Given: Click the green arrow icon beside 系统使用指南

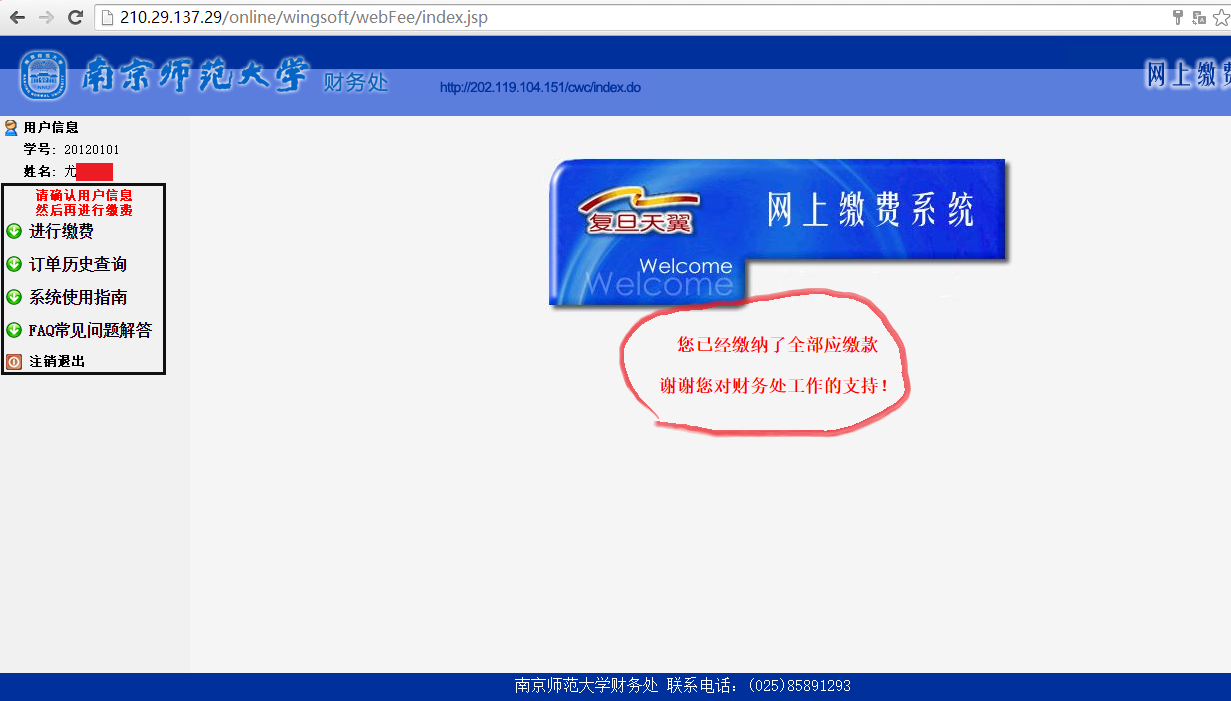Looking at the screenshot, I should 14,297.
